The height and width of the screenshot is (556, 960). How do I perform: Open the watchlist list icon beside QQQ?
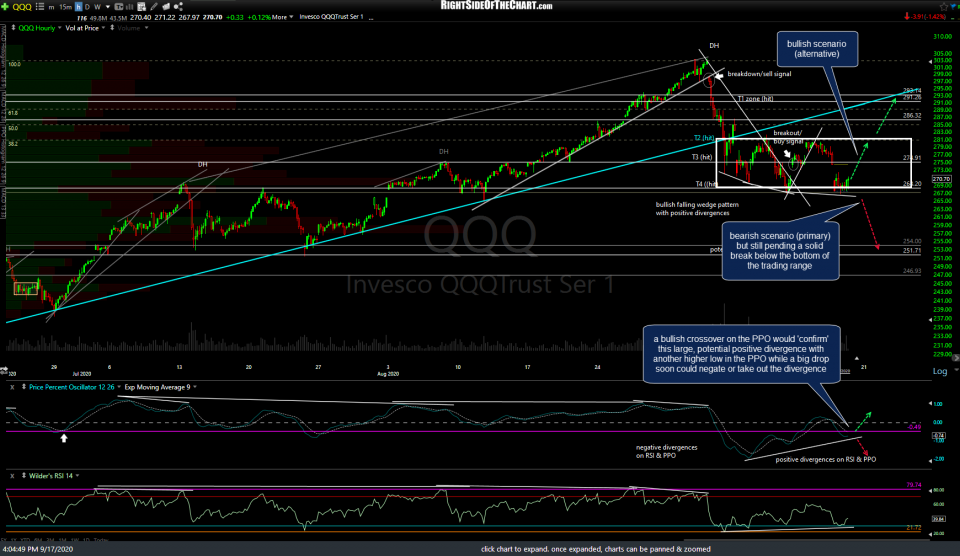(40, 7)
